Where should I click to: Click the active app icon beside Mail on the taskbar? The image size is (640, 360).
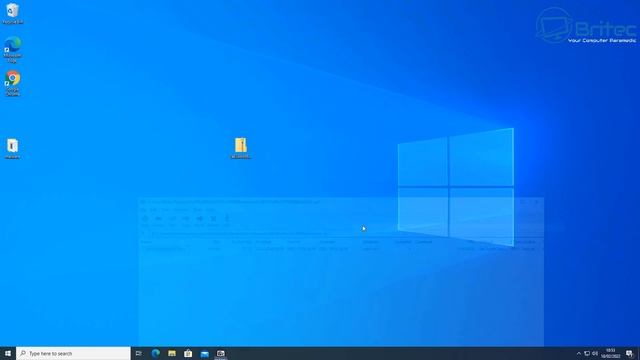[221, 353]
